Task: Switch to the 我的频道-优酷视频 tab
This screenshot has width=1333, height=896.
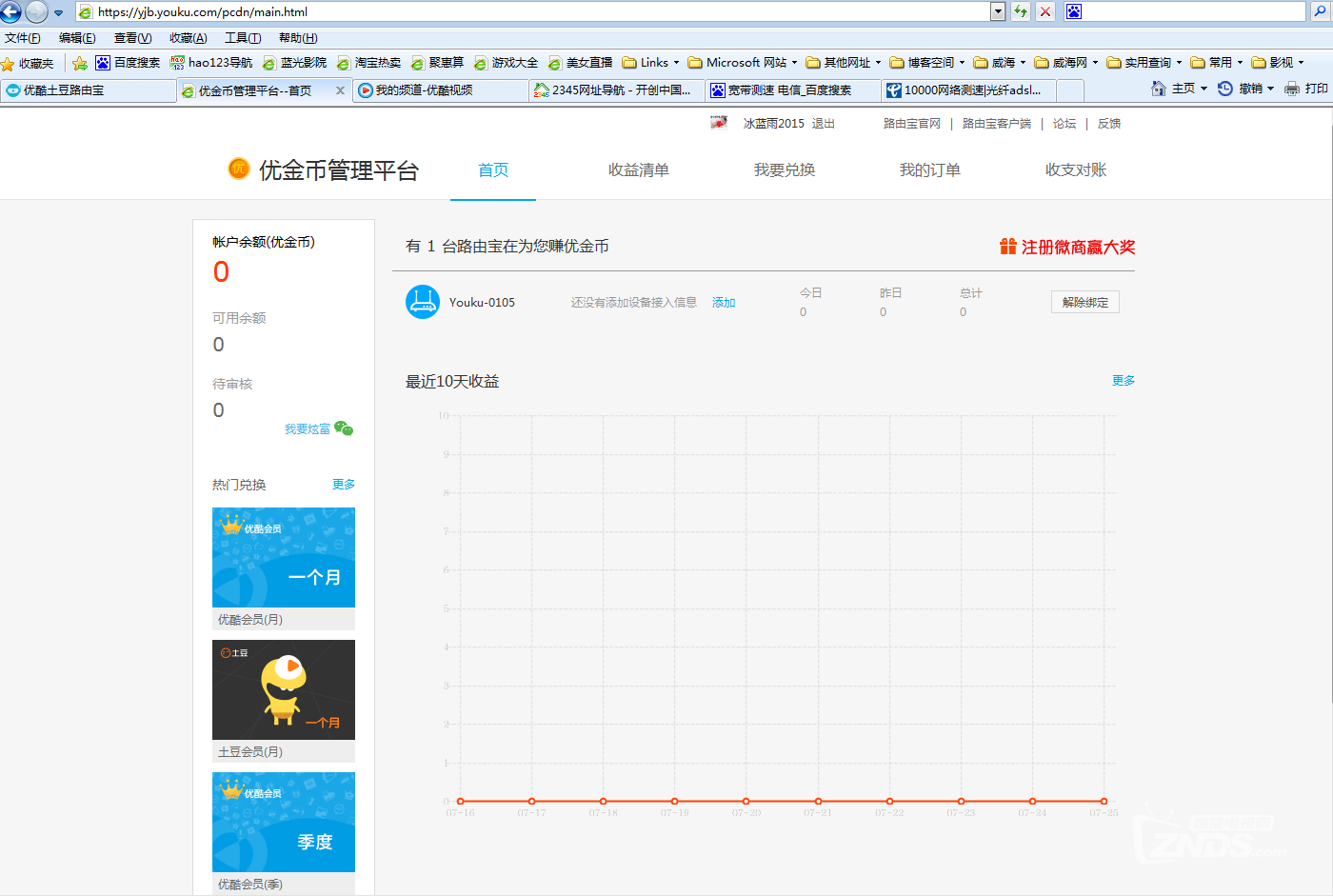Action: point(440,90)
